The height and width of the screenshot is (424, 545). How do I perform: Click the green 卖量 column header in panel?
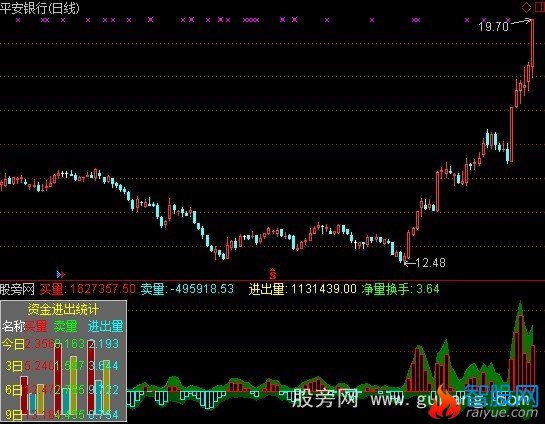66,326
